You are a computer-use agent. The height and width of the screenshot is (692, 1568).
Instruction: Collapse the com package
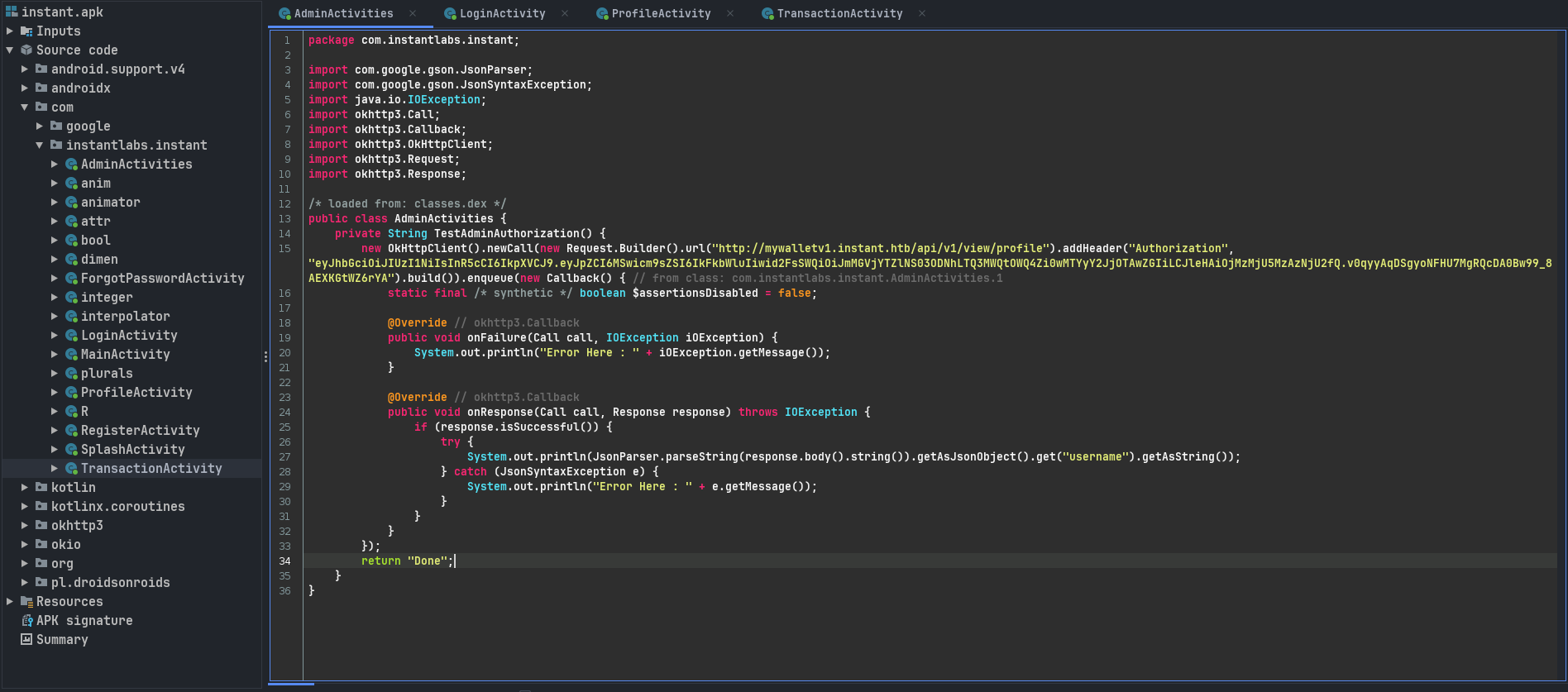25,107
